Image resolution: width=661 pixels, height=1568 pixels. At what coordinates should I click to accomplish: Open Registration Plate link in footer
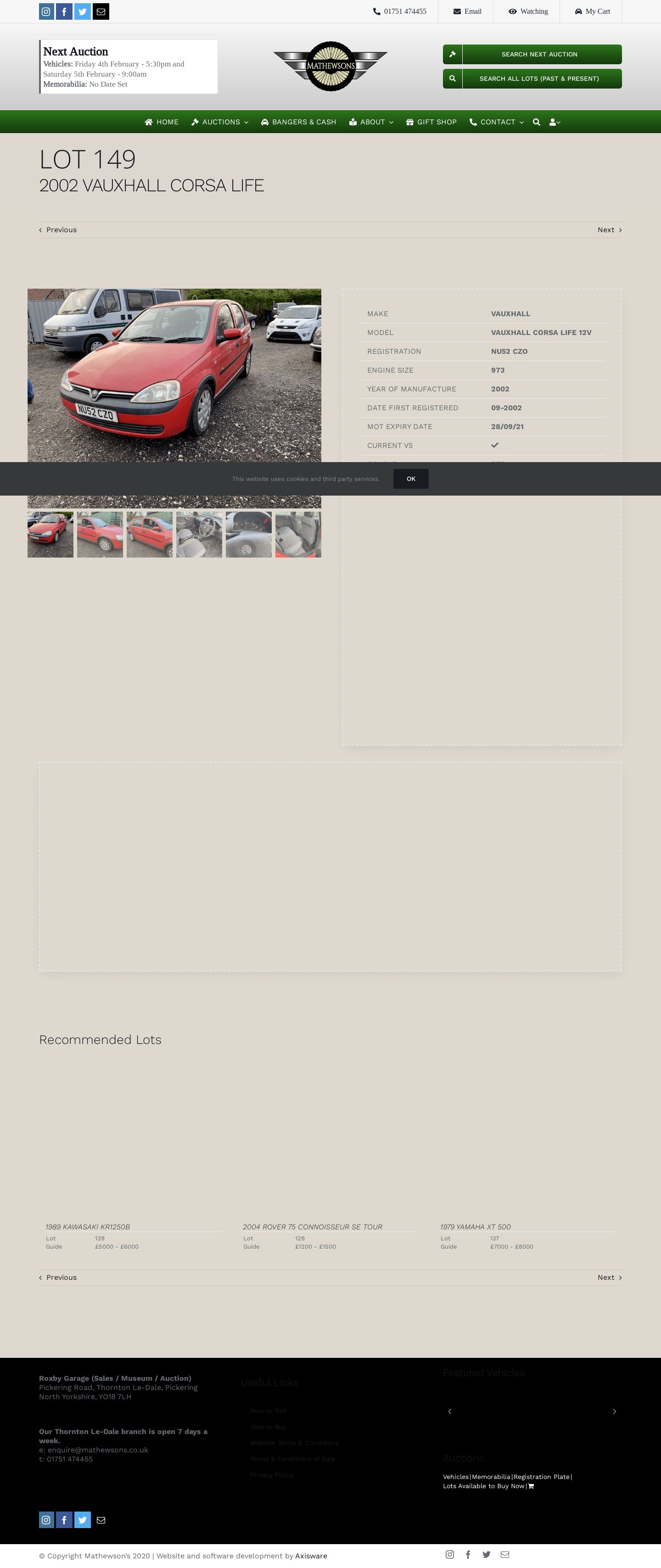pyautogui.click(x=542, y=1477)
